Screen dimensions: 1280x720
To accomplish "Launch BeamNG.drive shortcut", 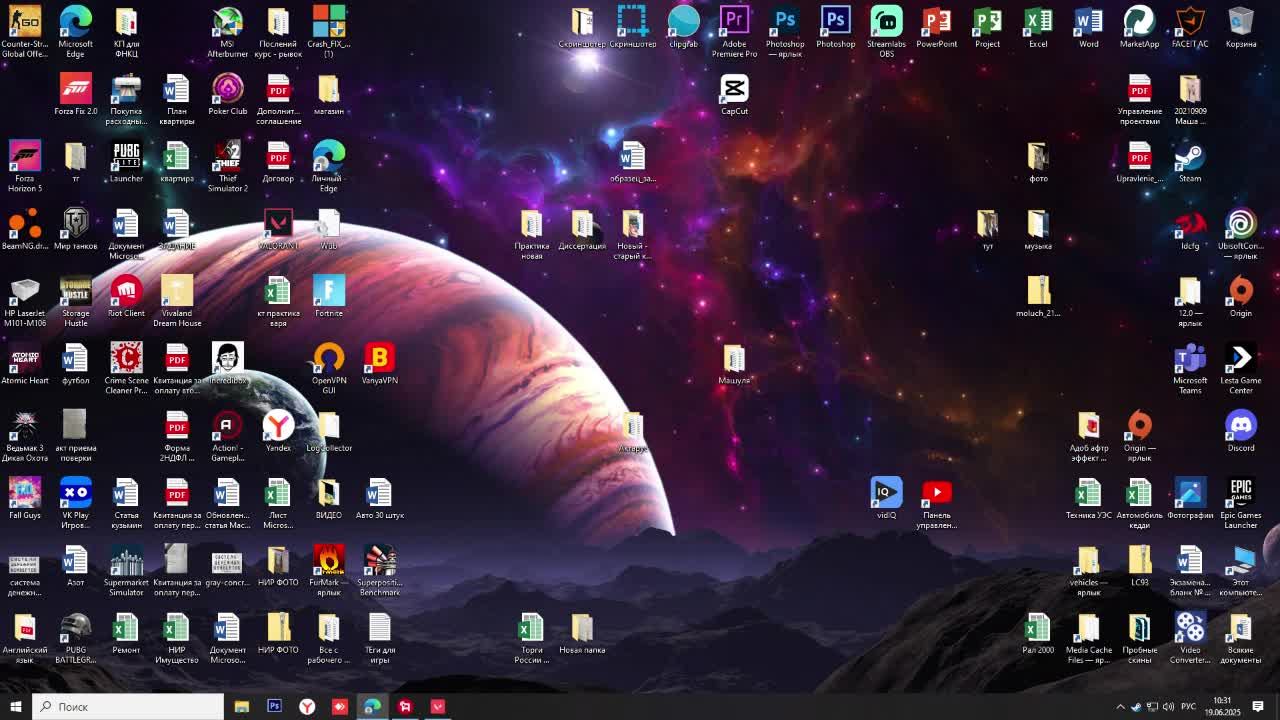I will pyautogui.click(x=25, y=229).
